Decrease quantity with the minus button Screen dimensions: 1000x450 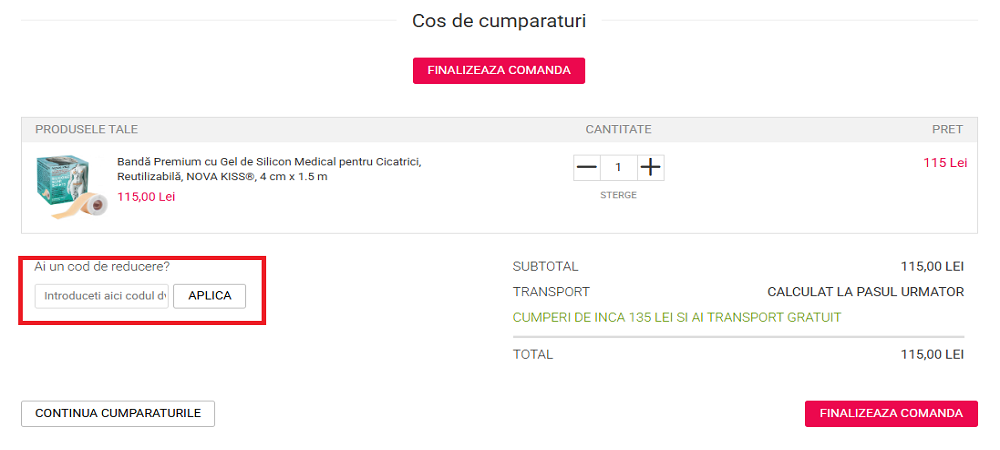click(x=587, y=167)
